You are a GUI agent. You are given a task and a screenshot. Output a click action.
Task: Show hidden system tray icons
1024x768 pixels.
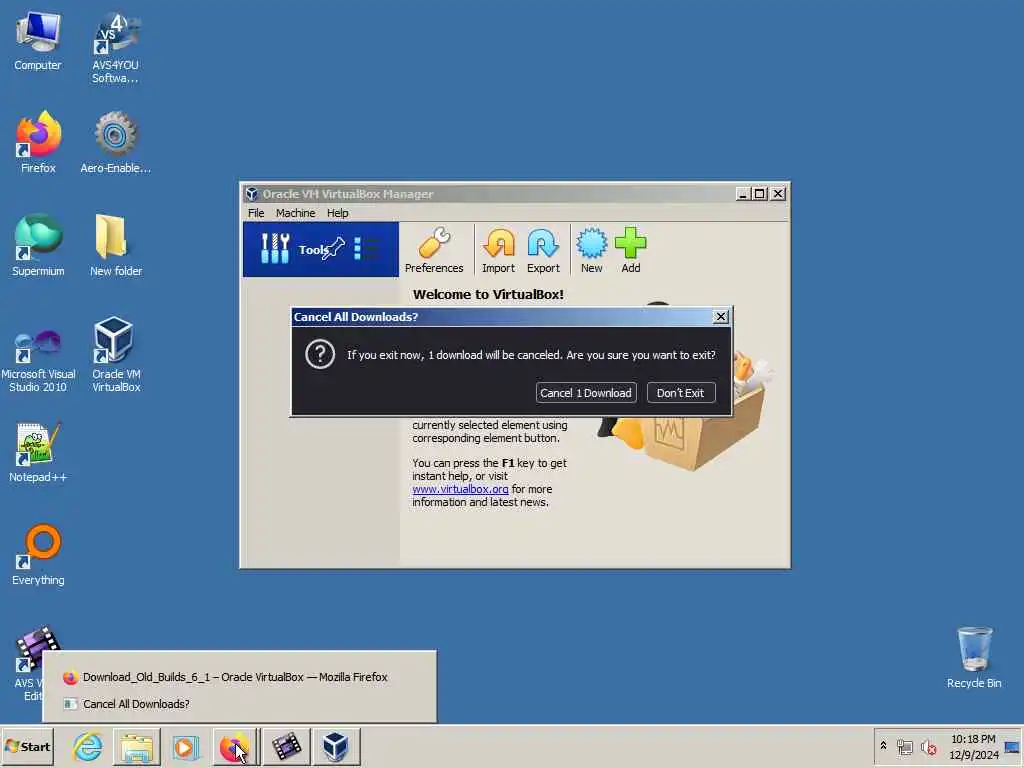[x=884, y=746]
